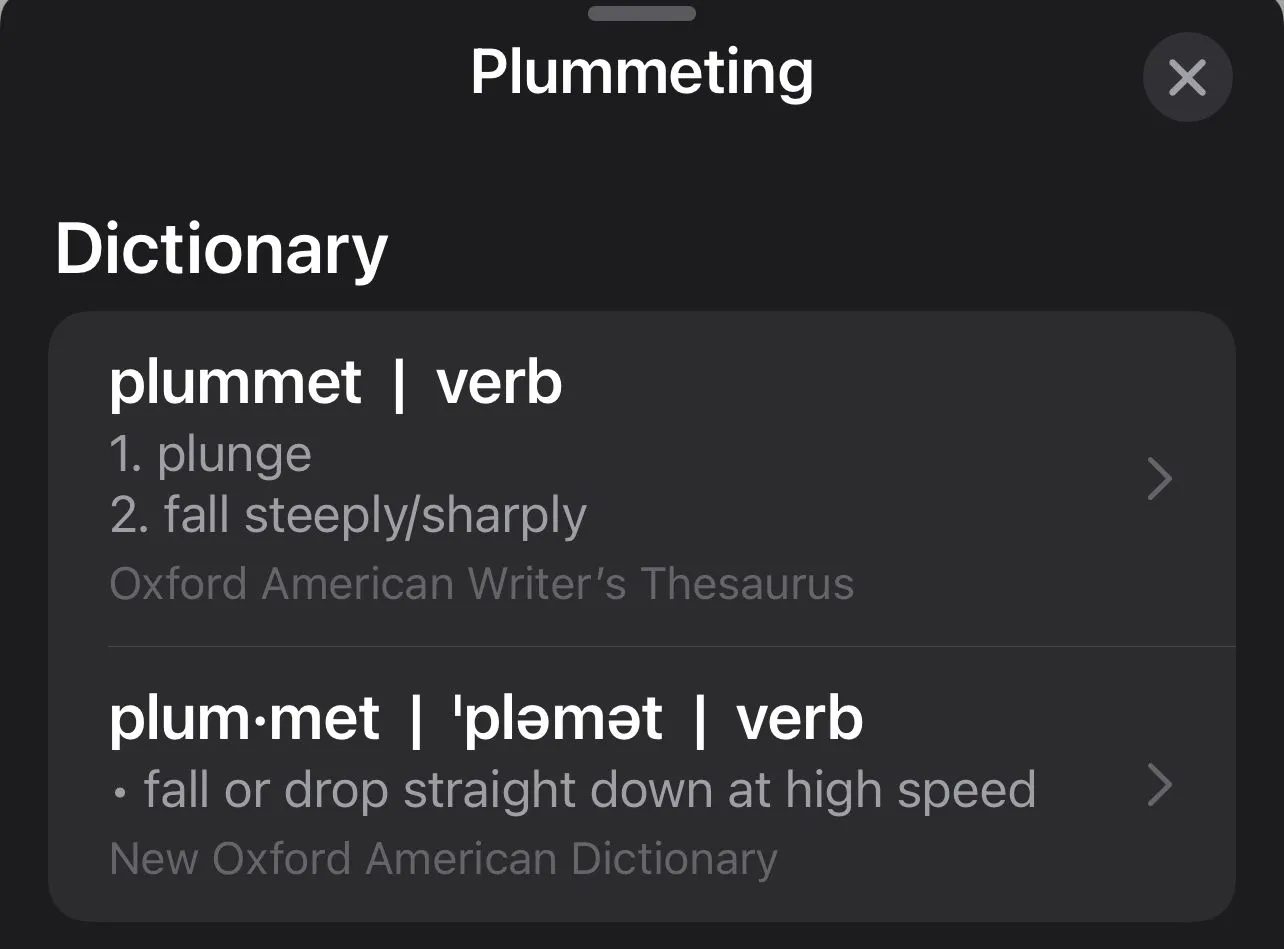Click the '1. plunge' synonym line
The height and width of the screenshot is (949, 1284).
210,454
